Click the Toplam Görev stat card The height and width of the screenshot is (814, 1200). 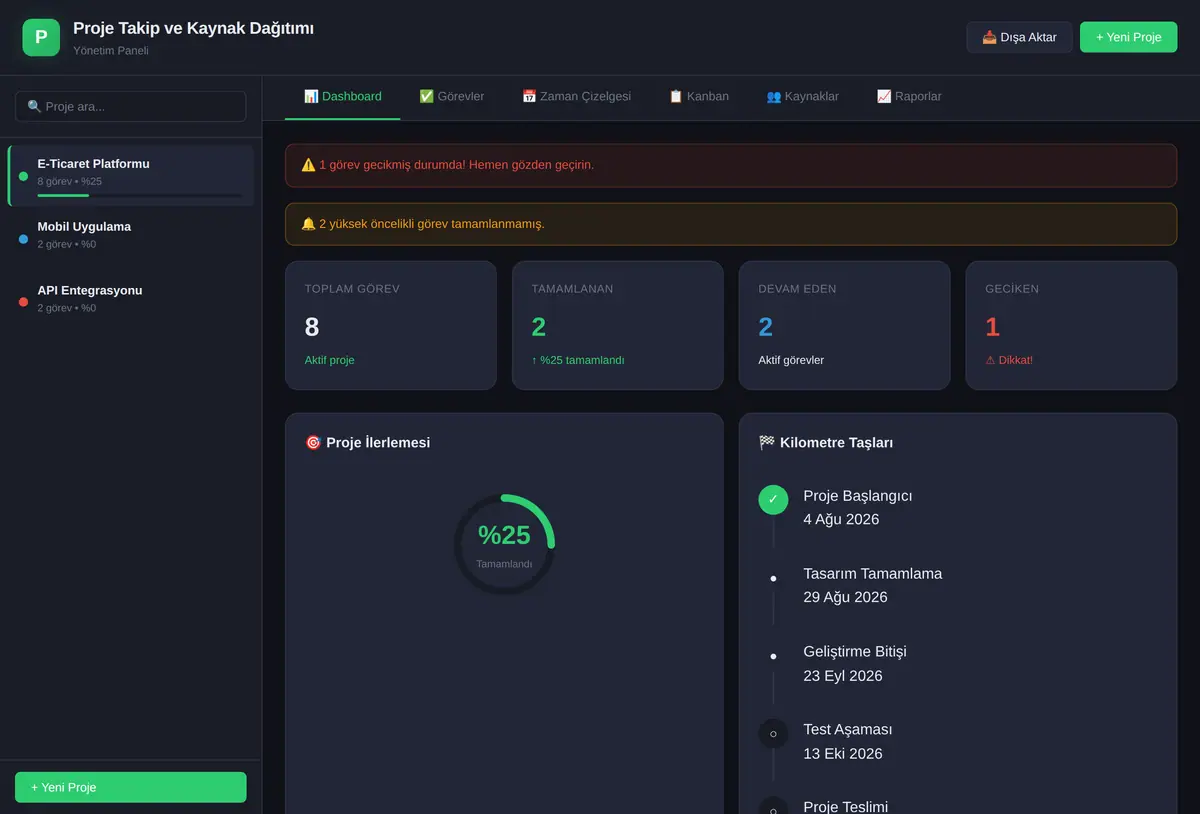pyautogui.click(x=391, y=325)
